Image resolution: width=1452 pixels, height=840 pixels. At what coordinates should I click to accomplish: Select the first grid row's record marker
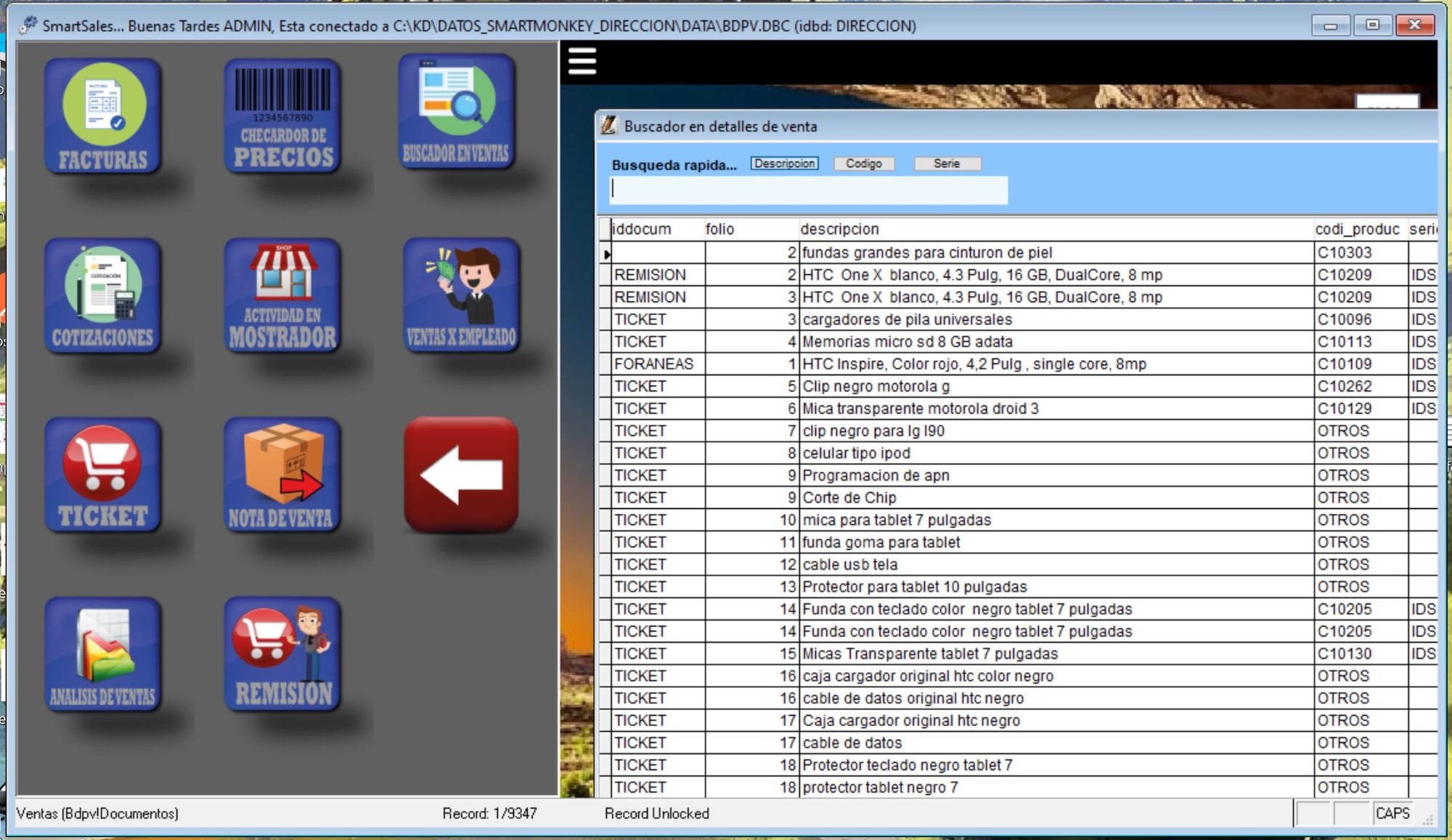coord(605,253)
